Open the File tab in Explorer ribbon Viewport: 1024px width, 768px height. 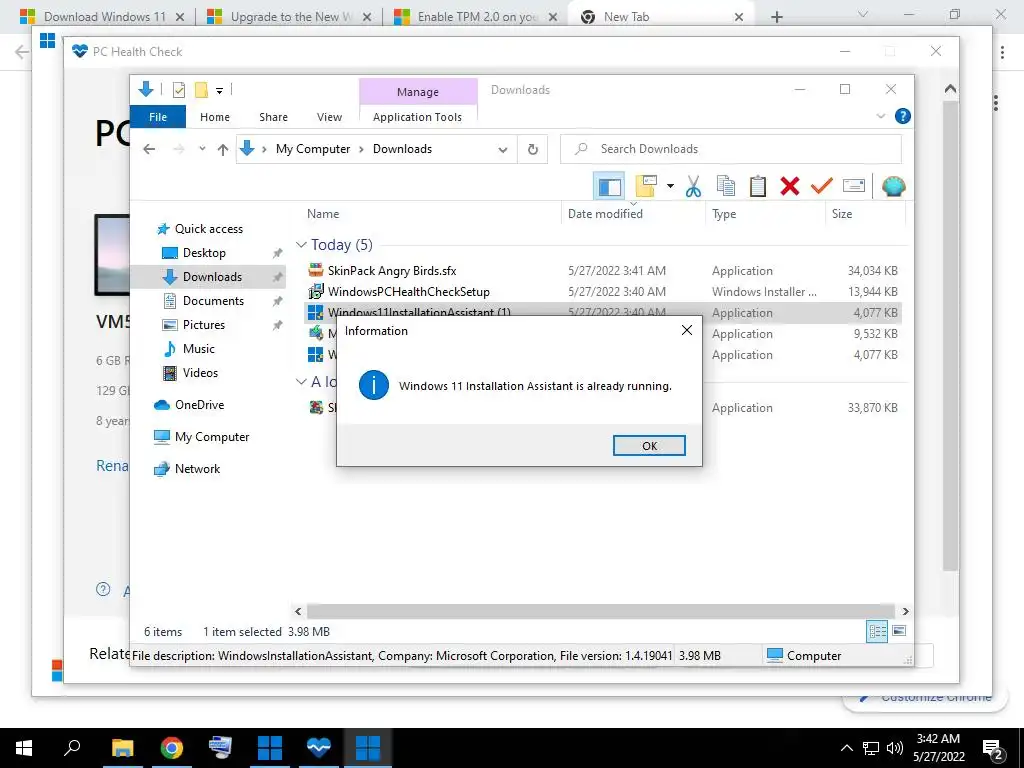pyautogui.click(x=158, y=117)
